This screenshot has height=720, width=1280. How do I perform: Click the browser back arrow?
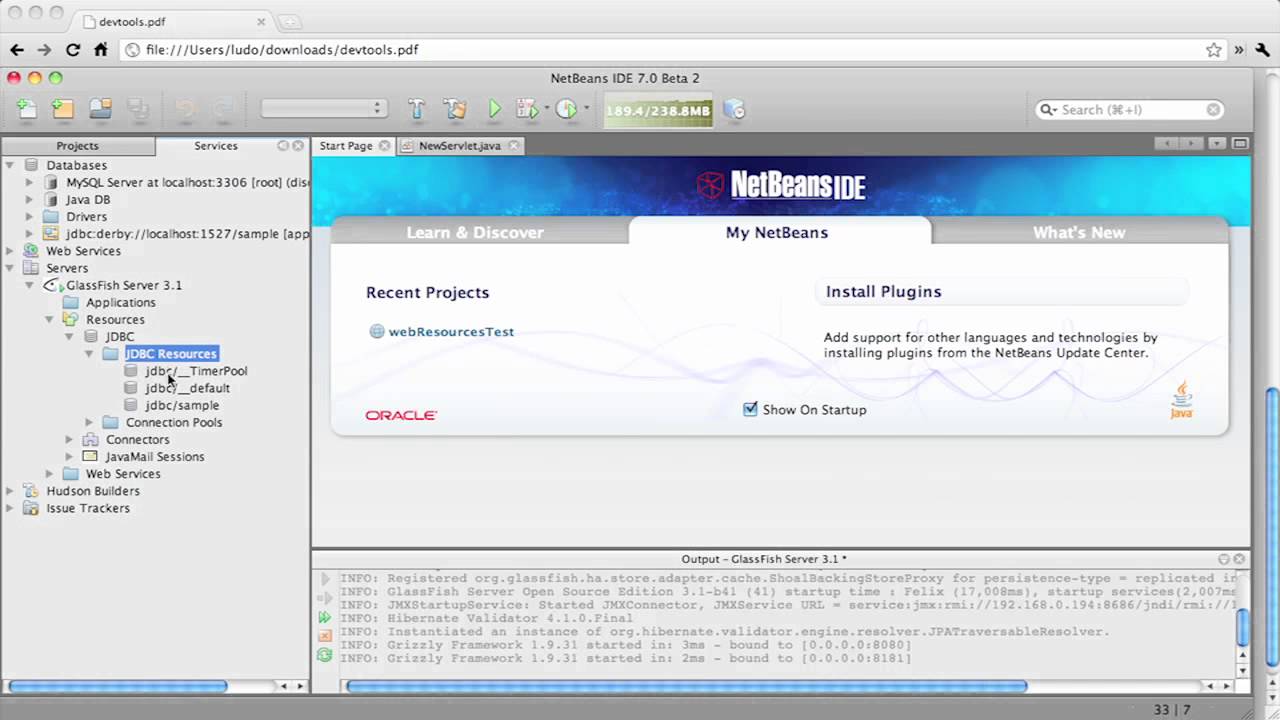pos(17,49)
